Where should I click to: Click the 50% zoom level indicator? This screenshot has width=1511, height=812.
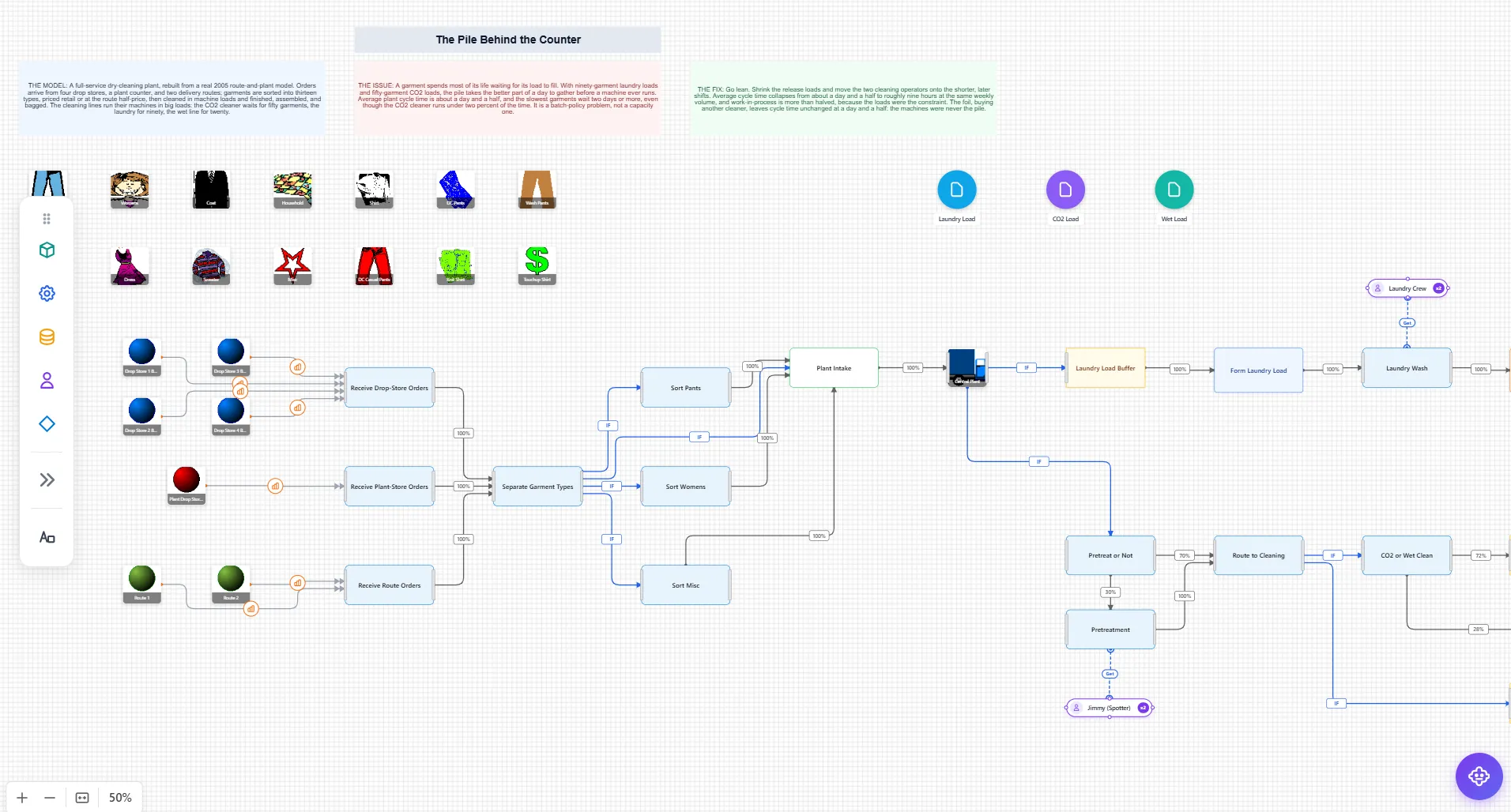pos(120,798)
